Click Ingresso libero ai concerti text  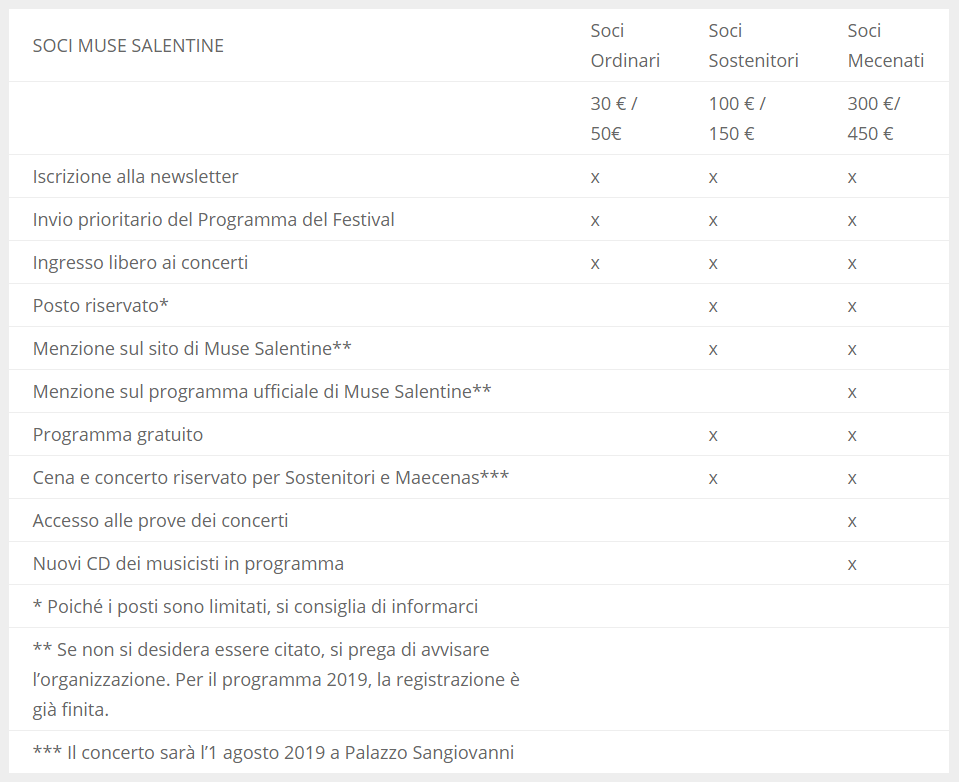pos(140,263)
